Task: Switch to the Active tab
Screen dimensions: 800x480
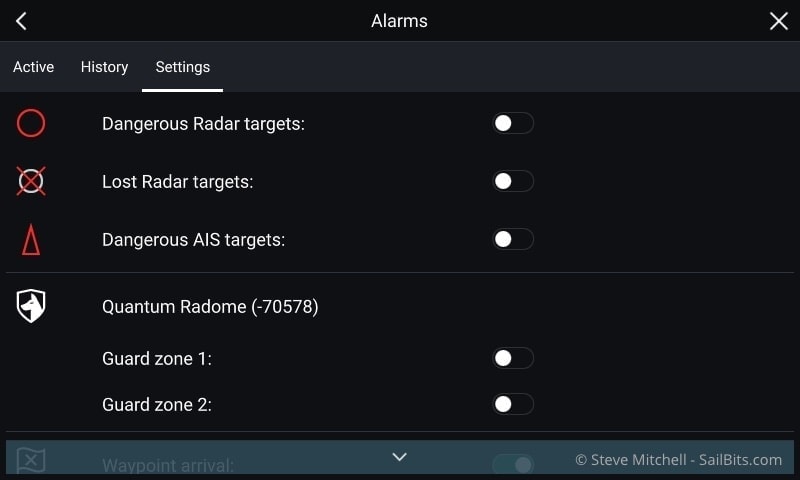Action: pos(33,67)
